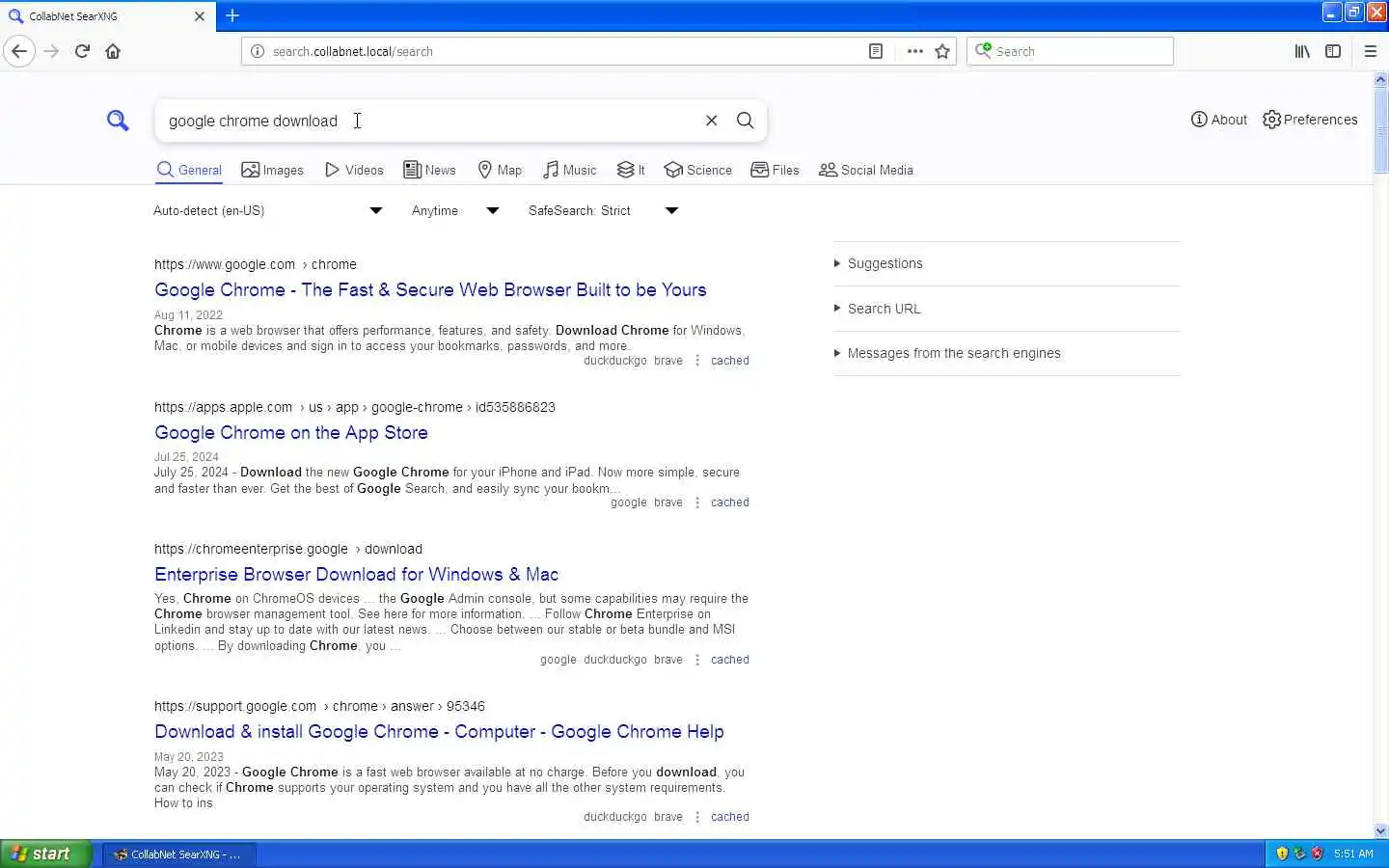The height and width of the screenshot is (868, 1389).
Task: Click the https://apps.apple.com result URL
Action: click(355, 407)
